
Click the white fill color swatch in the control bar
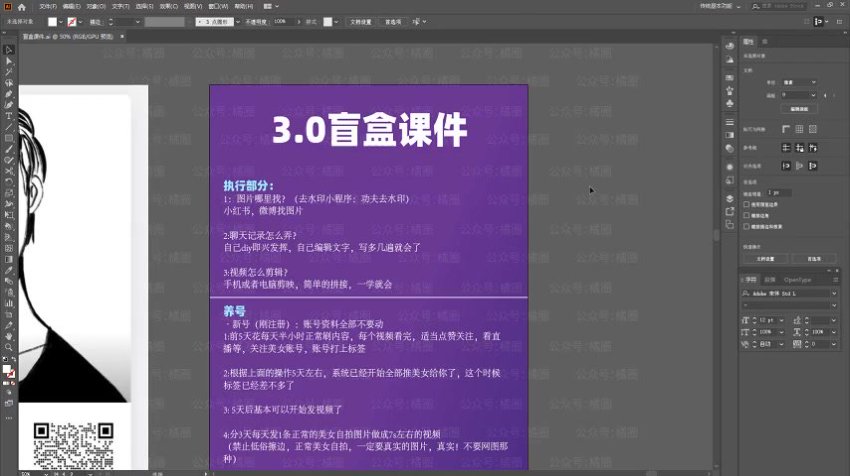tap(52, 21)
